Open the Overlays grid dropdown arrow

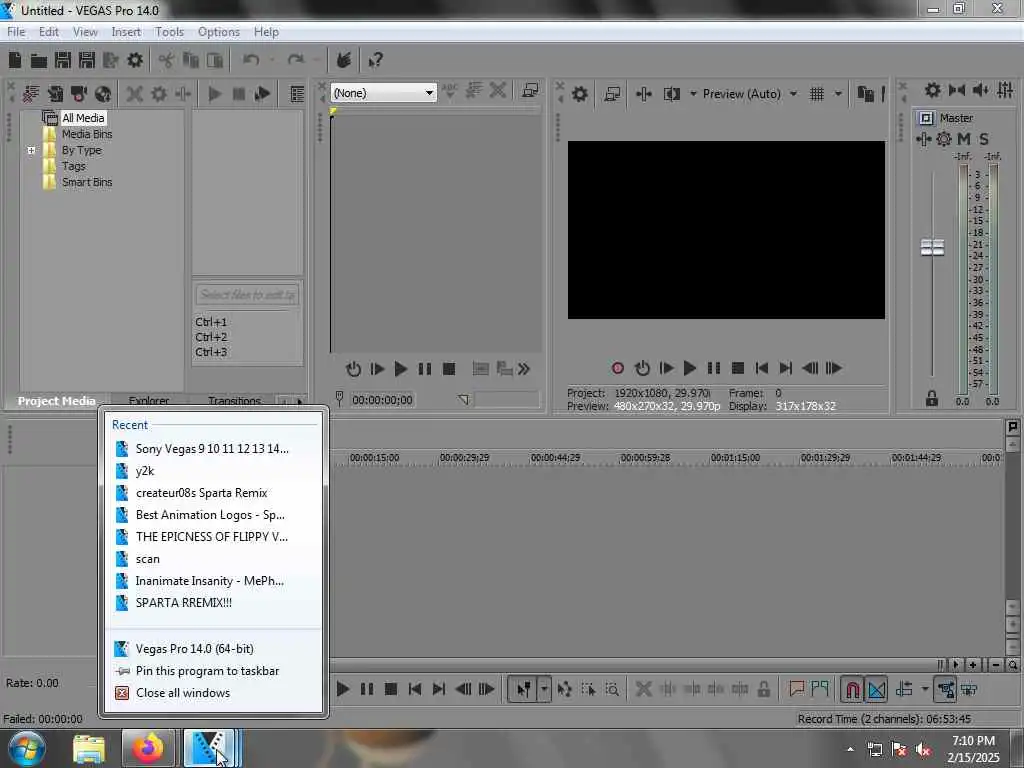click(838, 94)
